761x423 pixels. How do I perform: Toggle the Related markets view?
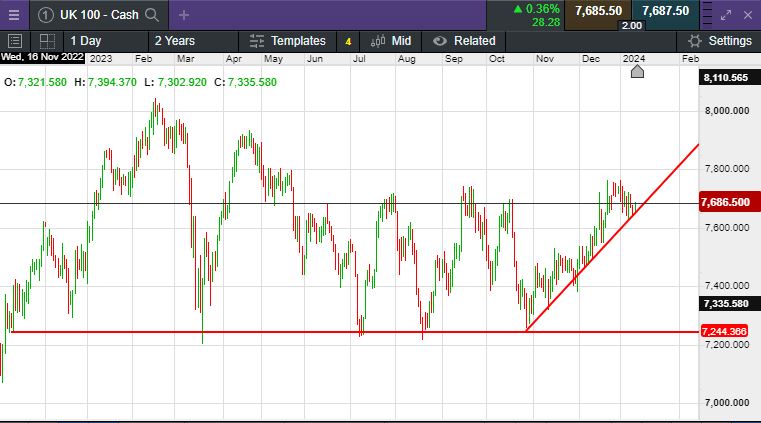pos(464,41)
